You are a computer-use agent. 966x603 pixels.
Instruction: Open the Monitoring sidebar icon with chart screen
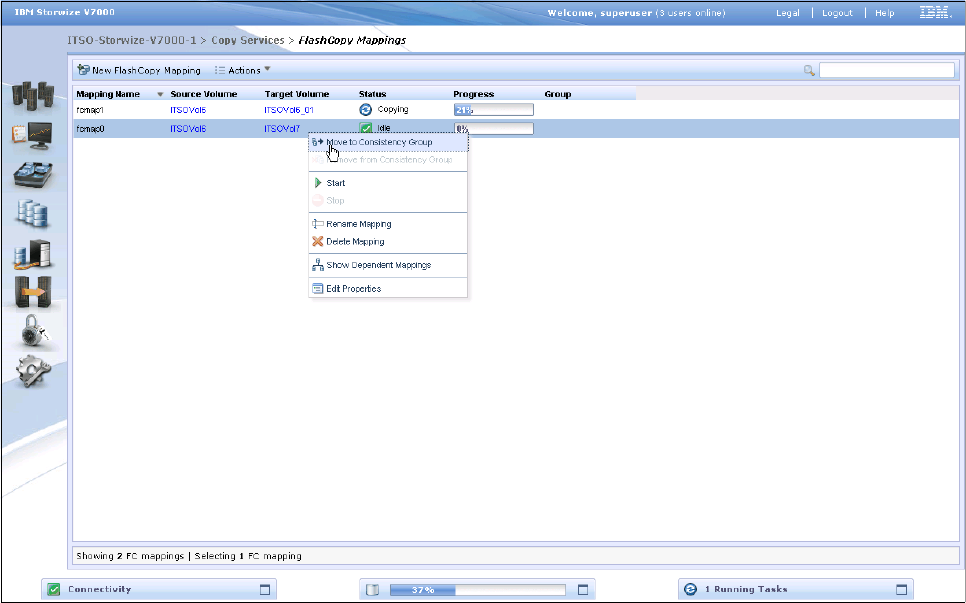point(31,134)
